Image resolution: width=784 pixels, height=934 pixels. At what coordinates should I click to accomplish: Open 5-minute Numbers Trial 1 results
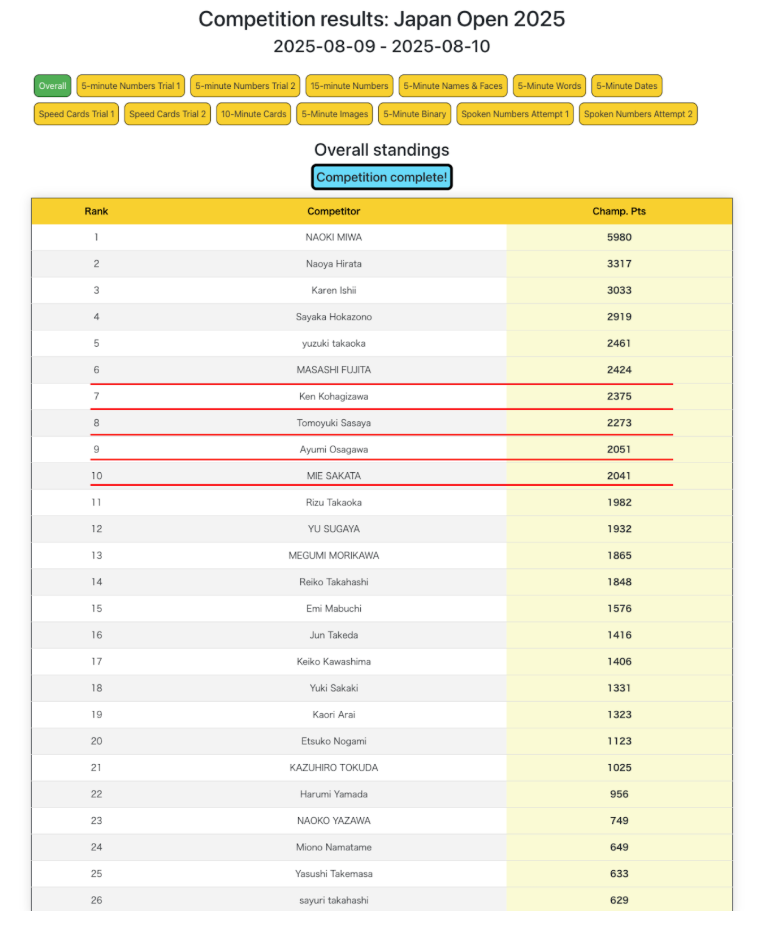[131, 86]
